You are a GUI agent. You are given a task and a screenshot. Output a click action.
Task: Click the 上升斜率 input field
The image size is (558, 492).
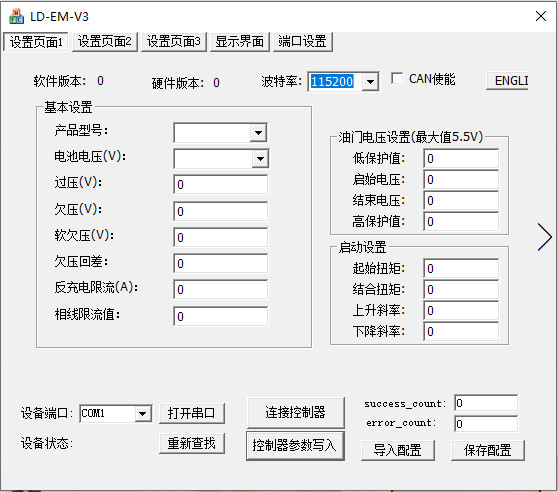click(x=461, y=311)
